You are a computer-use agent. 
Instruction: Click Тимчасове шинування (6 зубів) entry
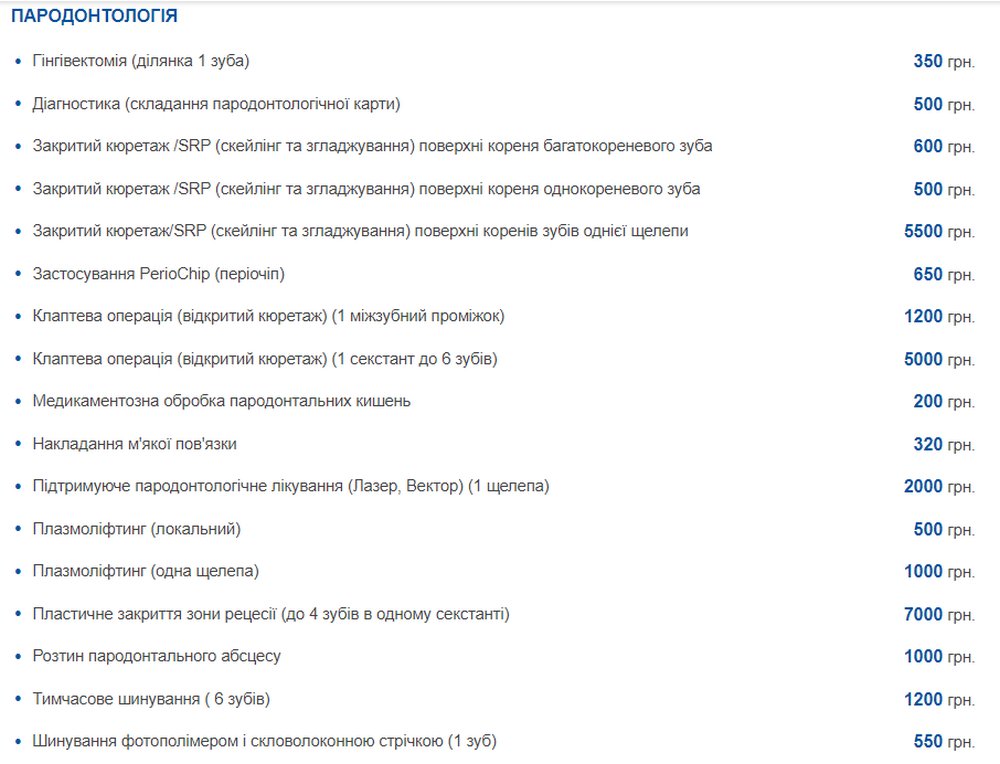(x=151, y=699)
